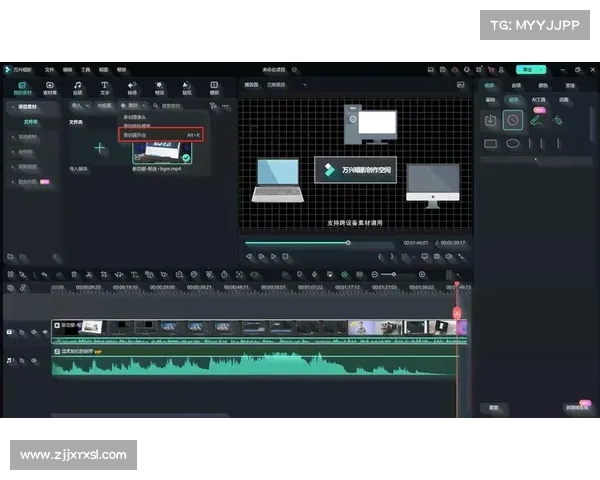Viewport: 600px width, 480px height.
Task: Choose the red-highlighted menu entry with Alt+R
Action: point(161,133)
